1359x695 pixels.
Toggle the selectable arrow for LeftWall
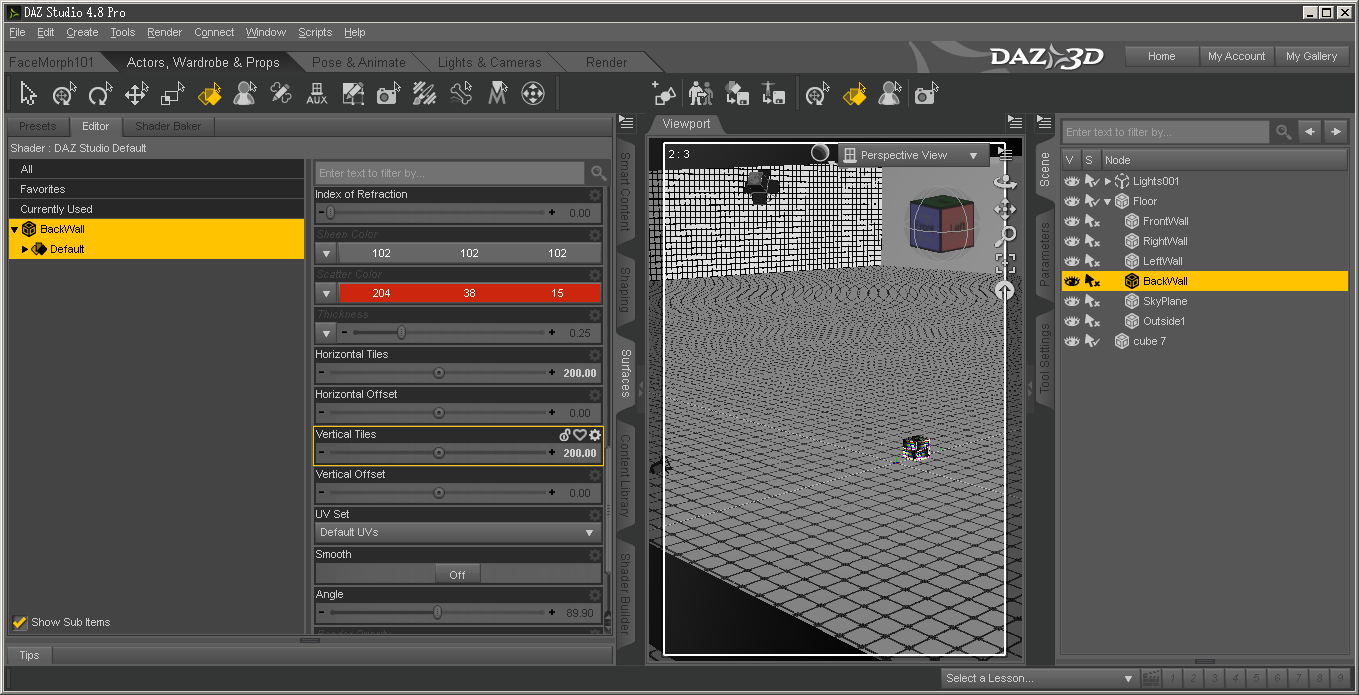(x=1092, y=261)
